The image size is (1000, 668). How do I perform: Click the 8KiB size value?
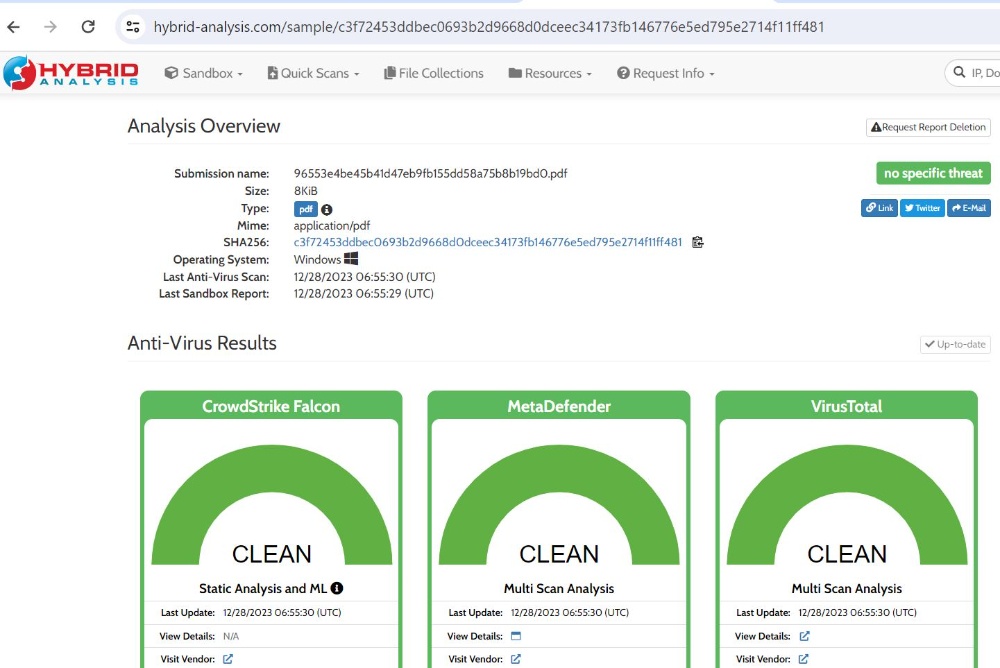pyautogui.click(x=305, y=191)
